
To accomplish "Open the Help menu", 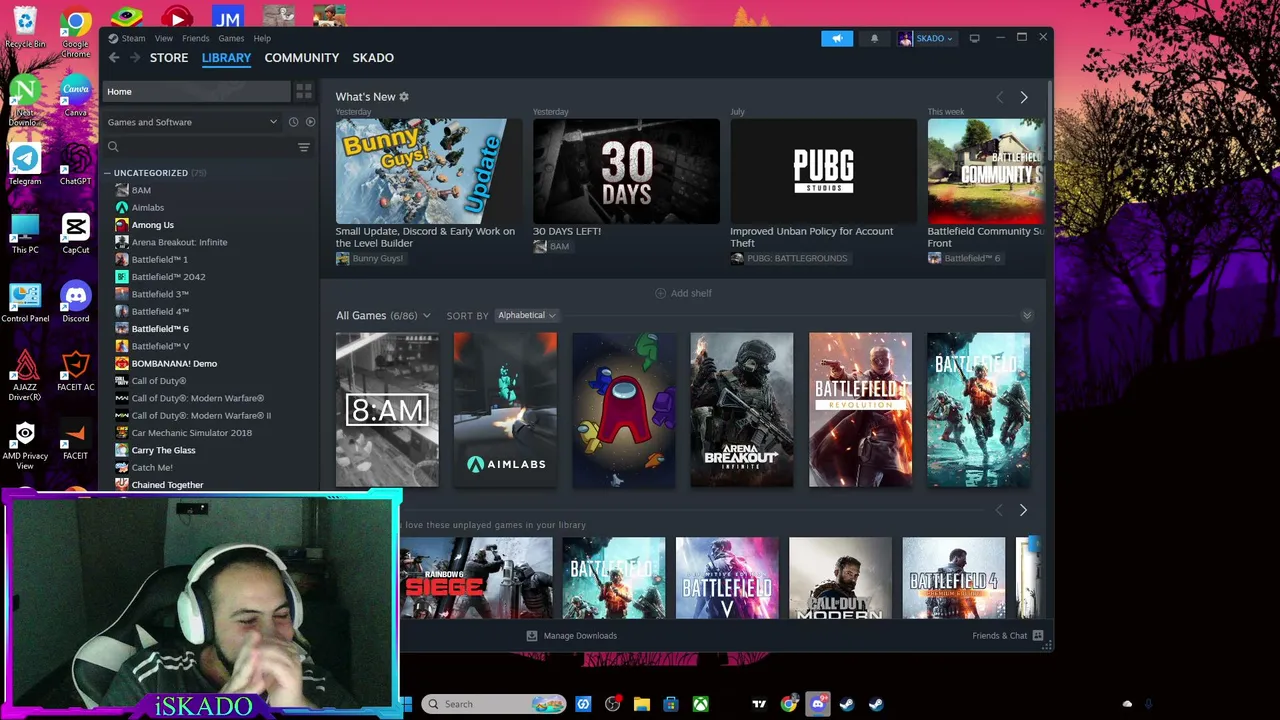I will [262, 38].
